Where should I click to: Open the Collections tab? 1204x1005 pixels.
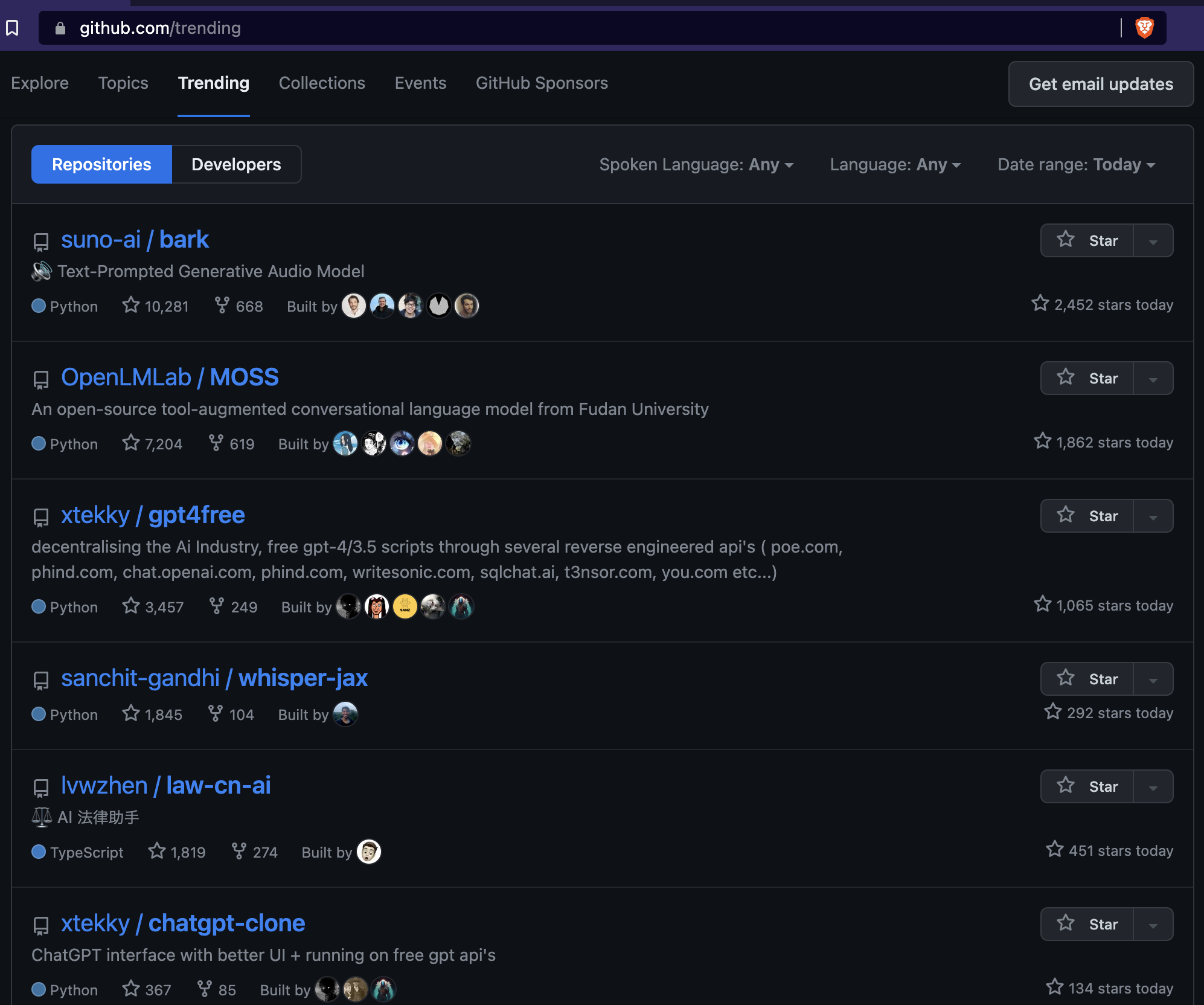(x=322, y=83)
